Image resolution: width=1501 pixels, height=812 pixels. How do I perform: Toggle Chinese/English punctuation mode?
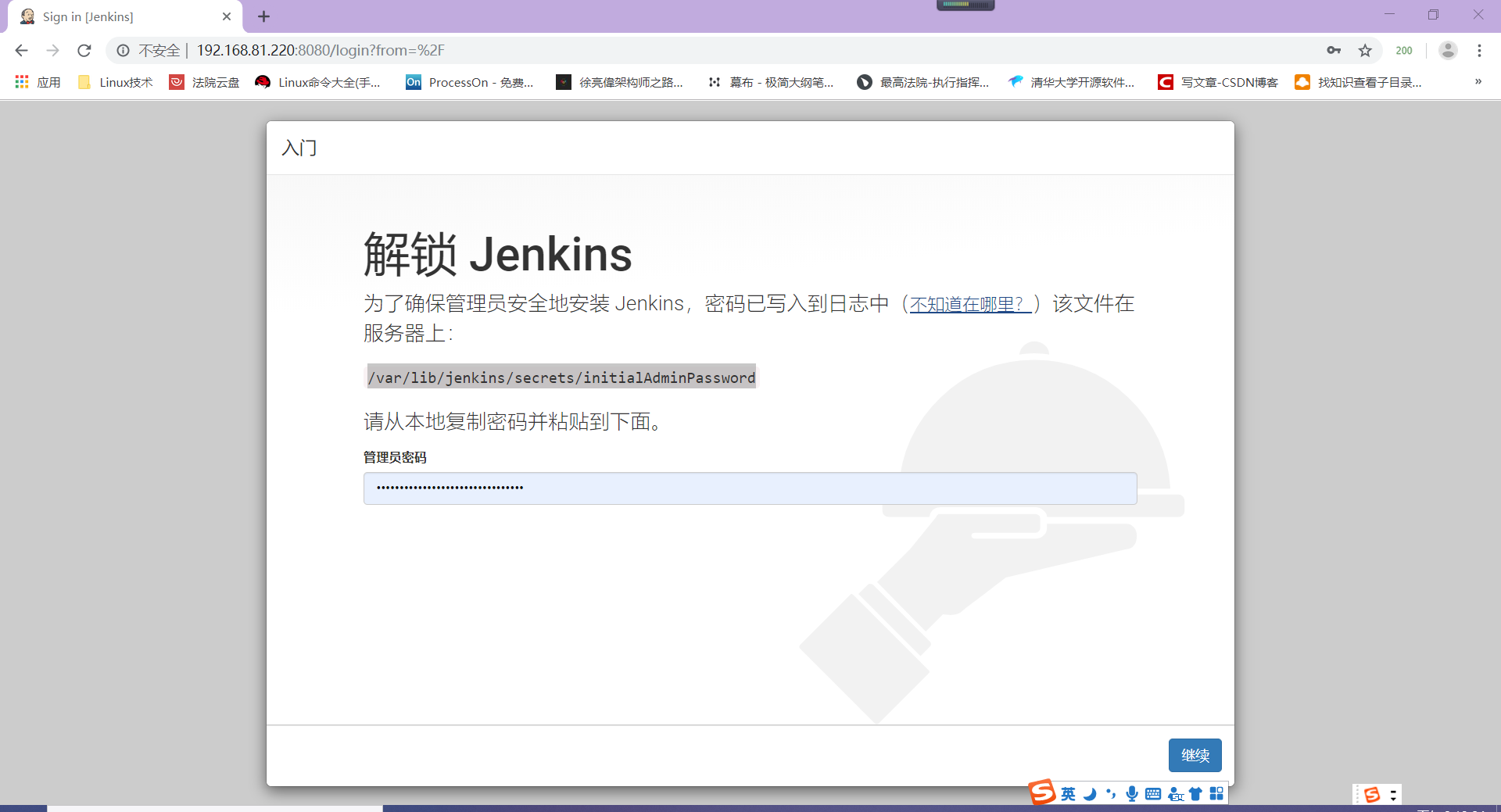[1110, 793]
